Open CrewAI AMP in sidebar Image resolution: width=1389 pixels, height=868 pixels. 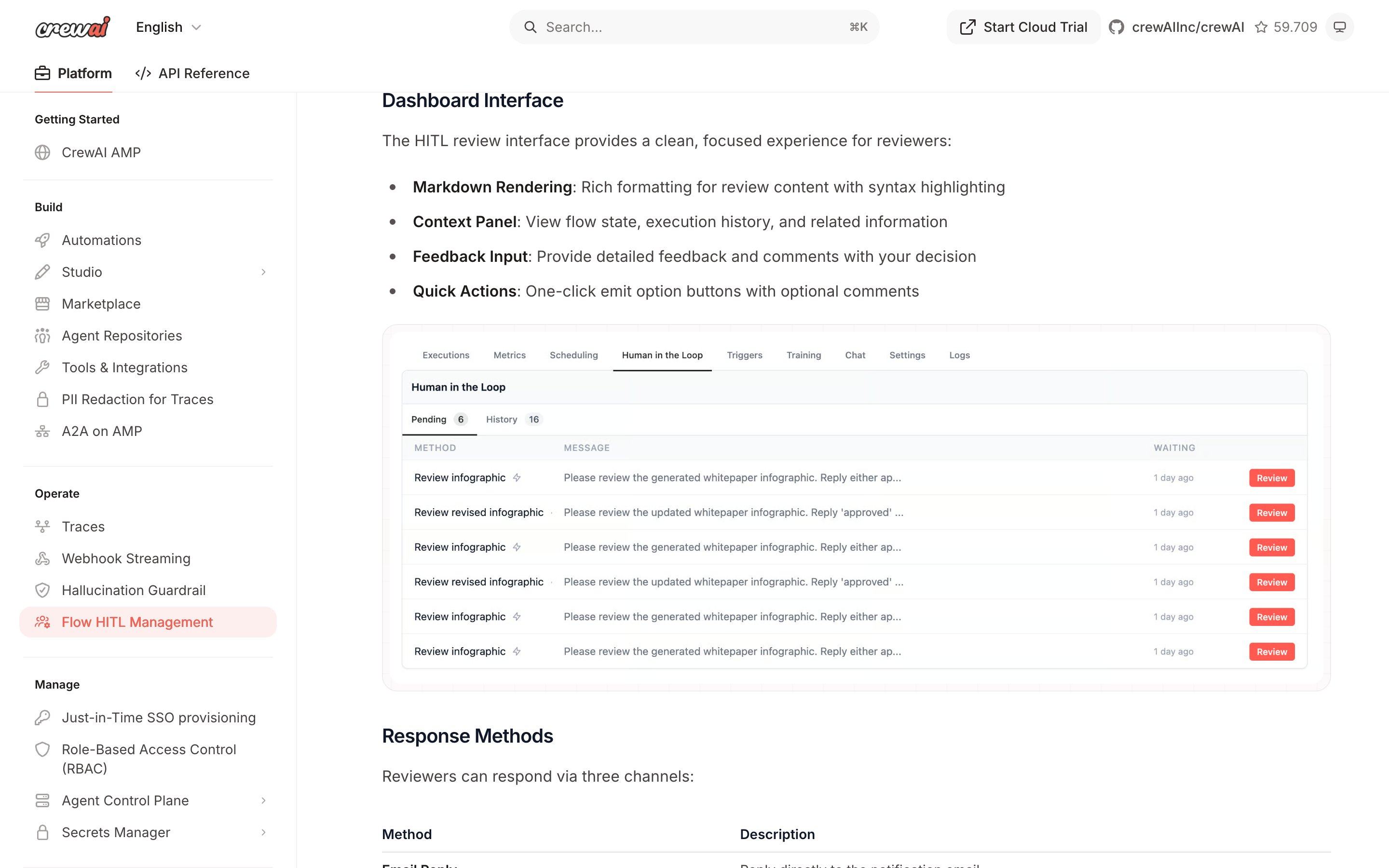click(148, 152)
